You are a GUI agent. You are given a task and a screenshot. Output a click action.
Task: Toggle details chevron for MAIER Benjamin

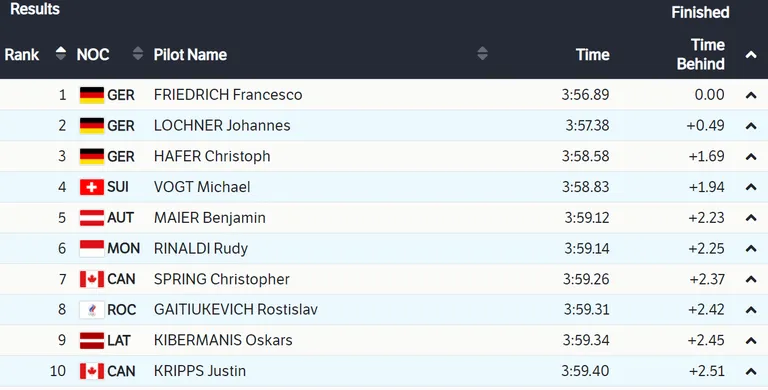[751, 218]
